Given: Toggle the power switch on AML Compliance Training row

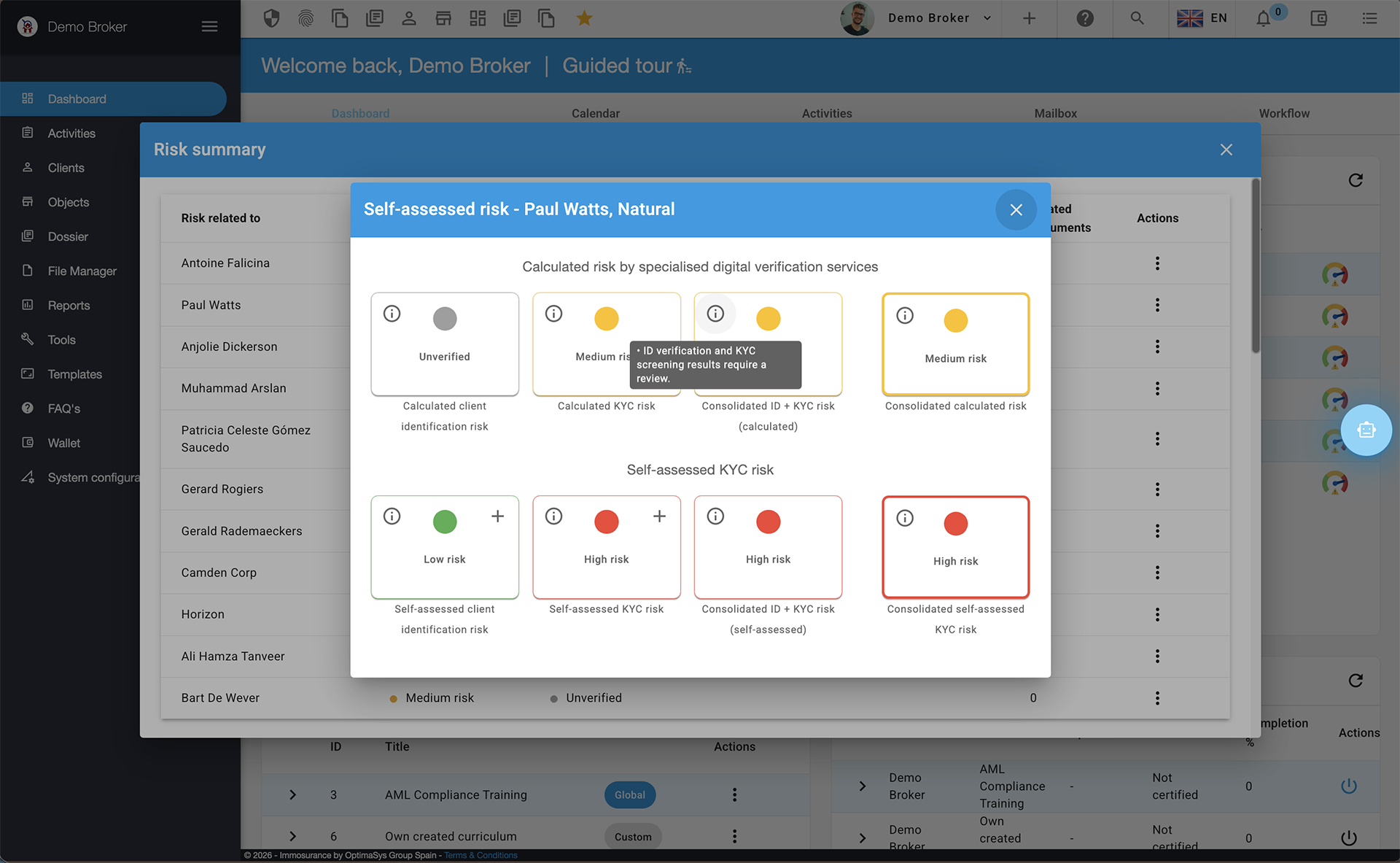Looking at the screenshot, I should point(1348,786).
